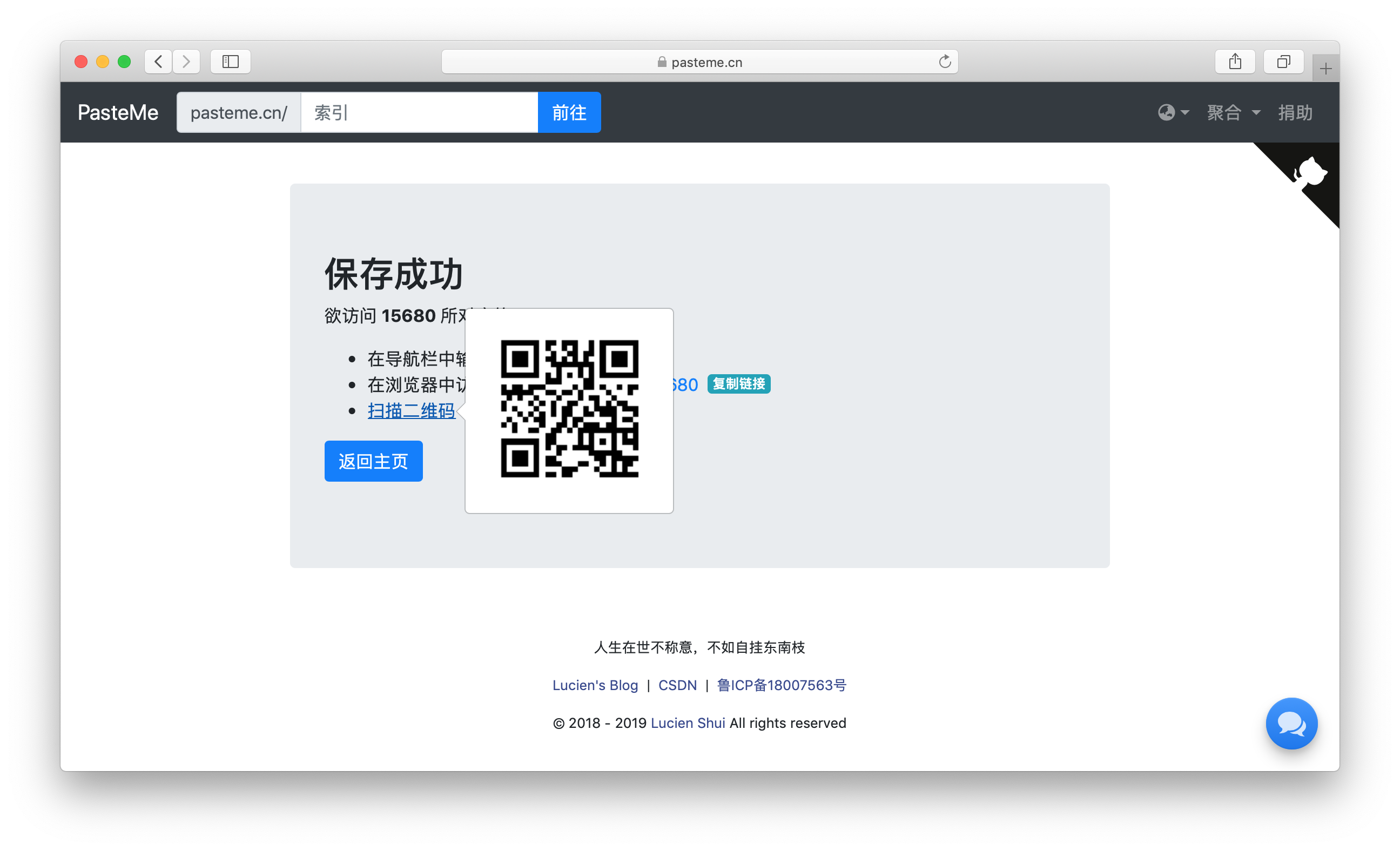
Task: Click Safari's reload page icon
Action: point(944,62)
